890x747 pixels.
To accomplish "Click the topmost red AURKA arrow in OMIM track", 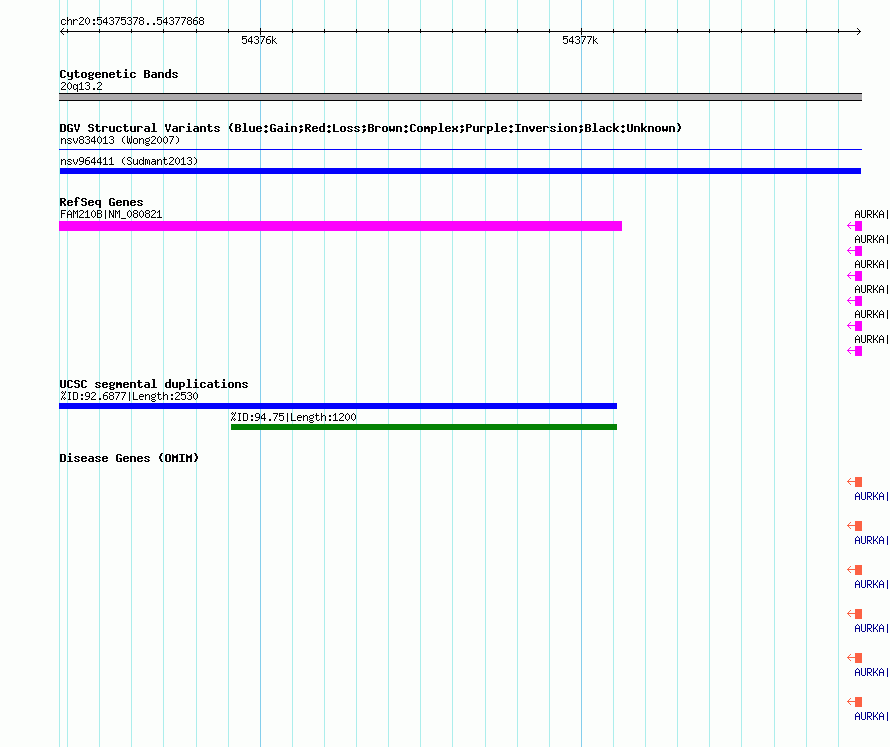I will click(x=854, y=482).
